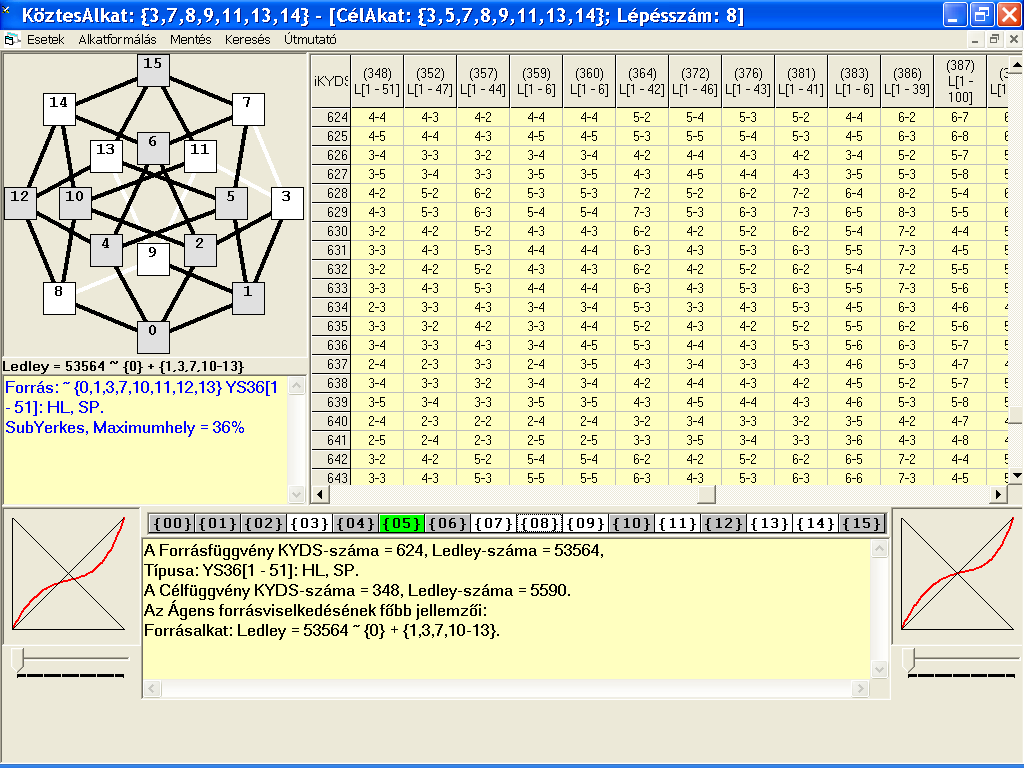
Task: Open the Keresés menu
Action: point(247,39)
